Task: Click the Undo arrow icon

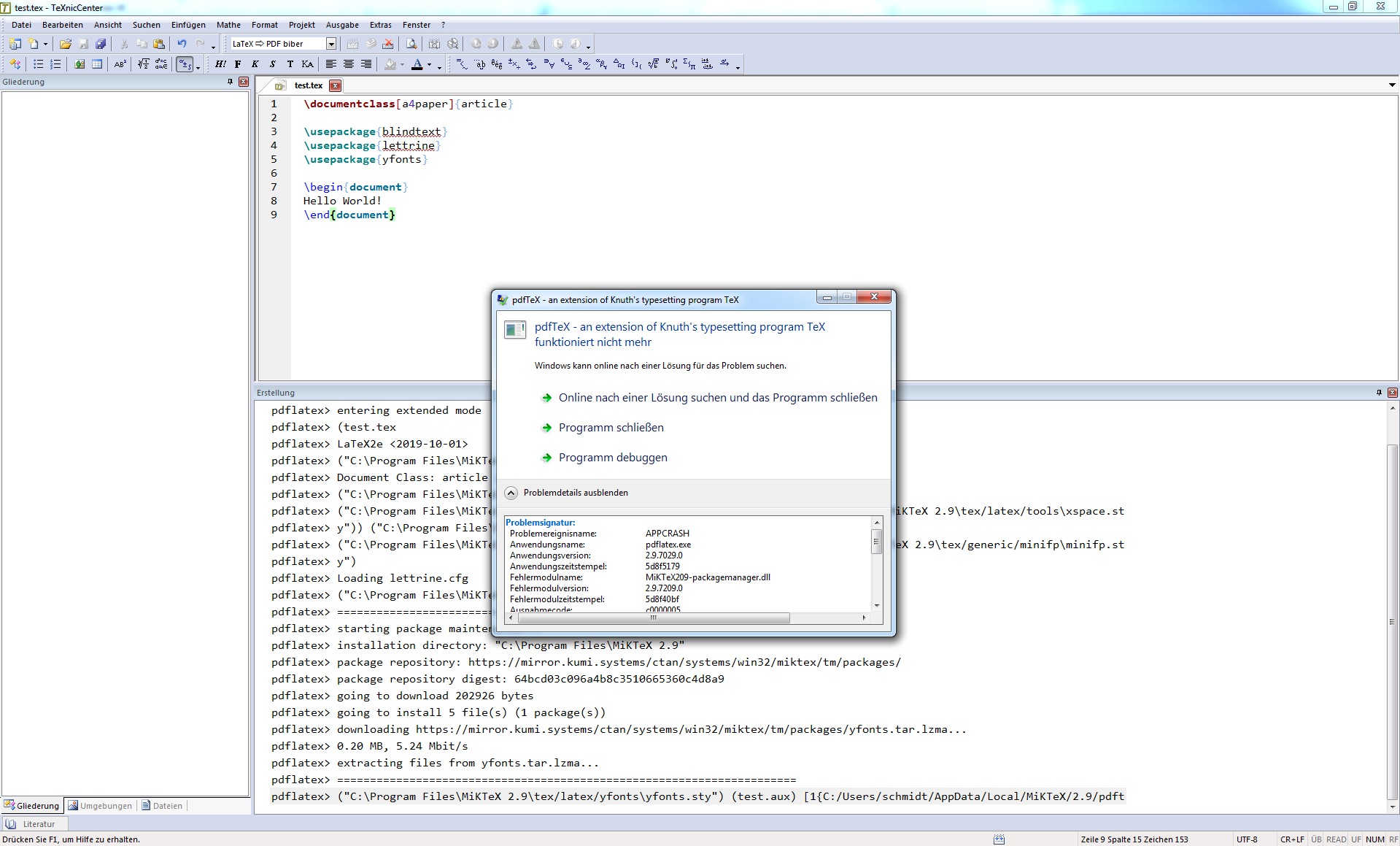Action: [182, 44]
